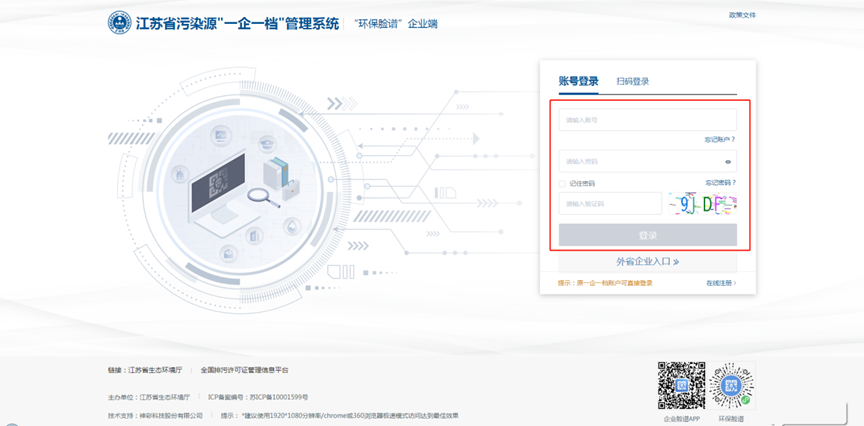Open 在线注册 link

coord(720,283)
